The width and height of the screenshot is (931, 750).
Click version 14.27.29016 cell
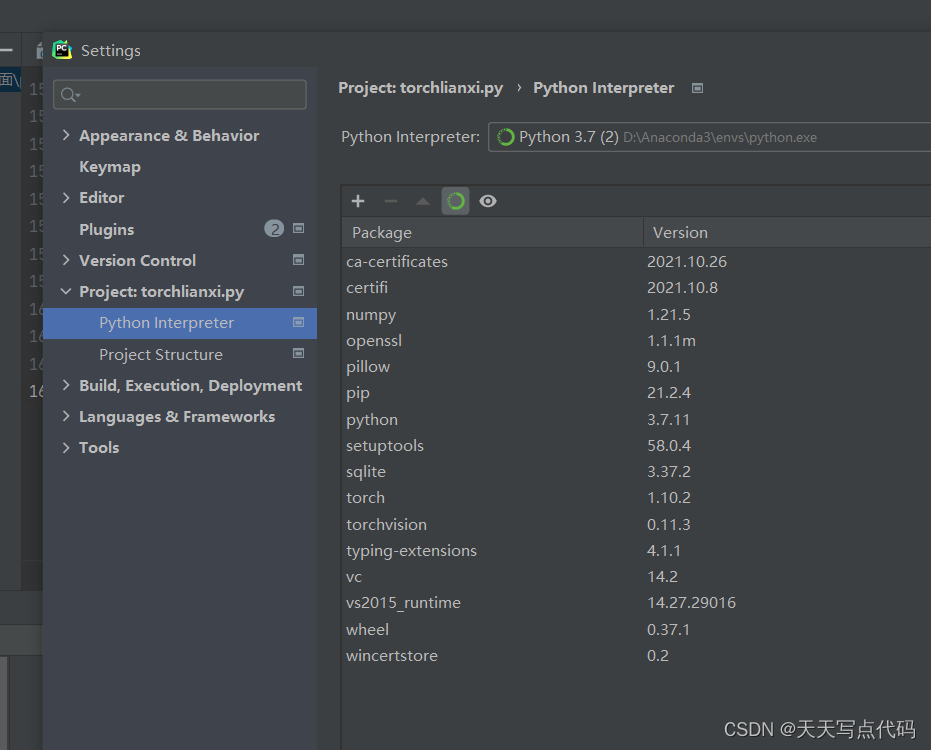[691, 603]
